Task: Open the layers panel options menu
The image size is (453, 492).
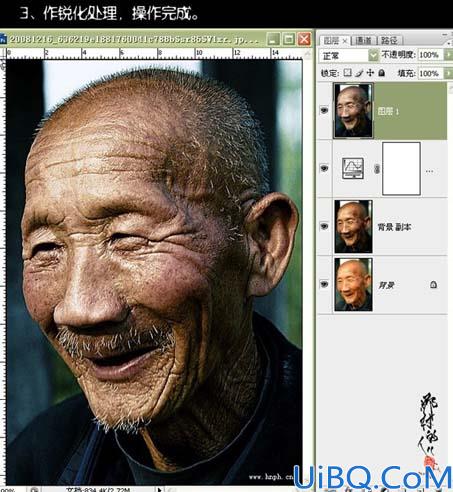Action: coord(449,43)
